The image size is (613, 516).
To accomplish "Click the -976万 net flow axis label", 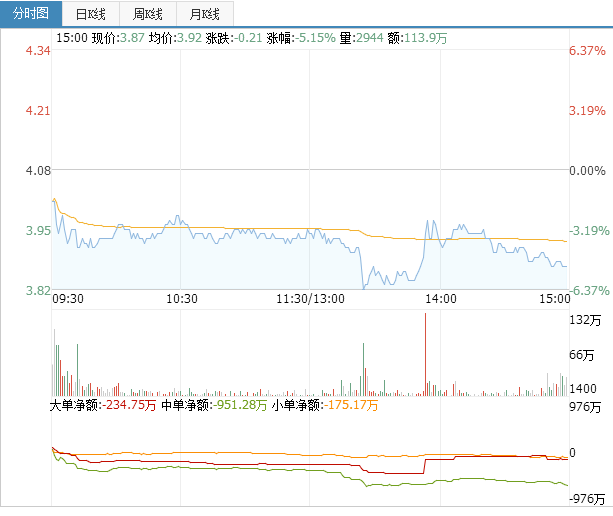I will [x=587, y=499].
